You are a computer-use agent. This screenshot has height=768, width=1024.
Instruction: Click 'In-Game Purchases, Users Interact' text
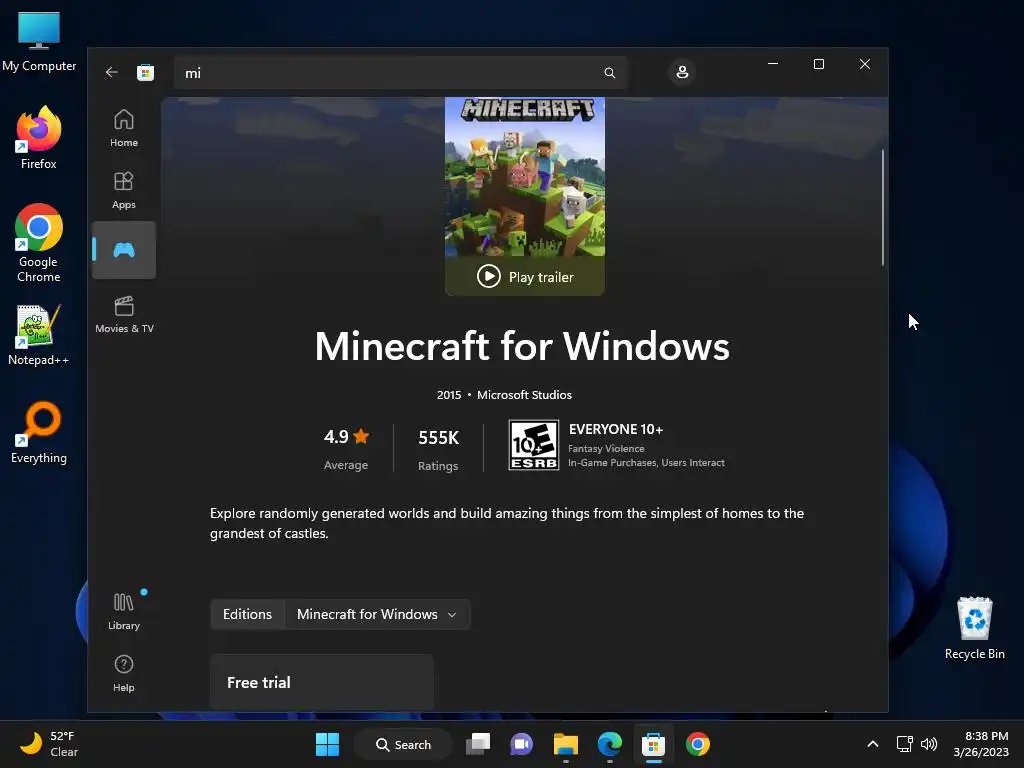[646, 462]
